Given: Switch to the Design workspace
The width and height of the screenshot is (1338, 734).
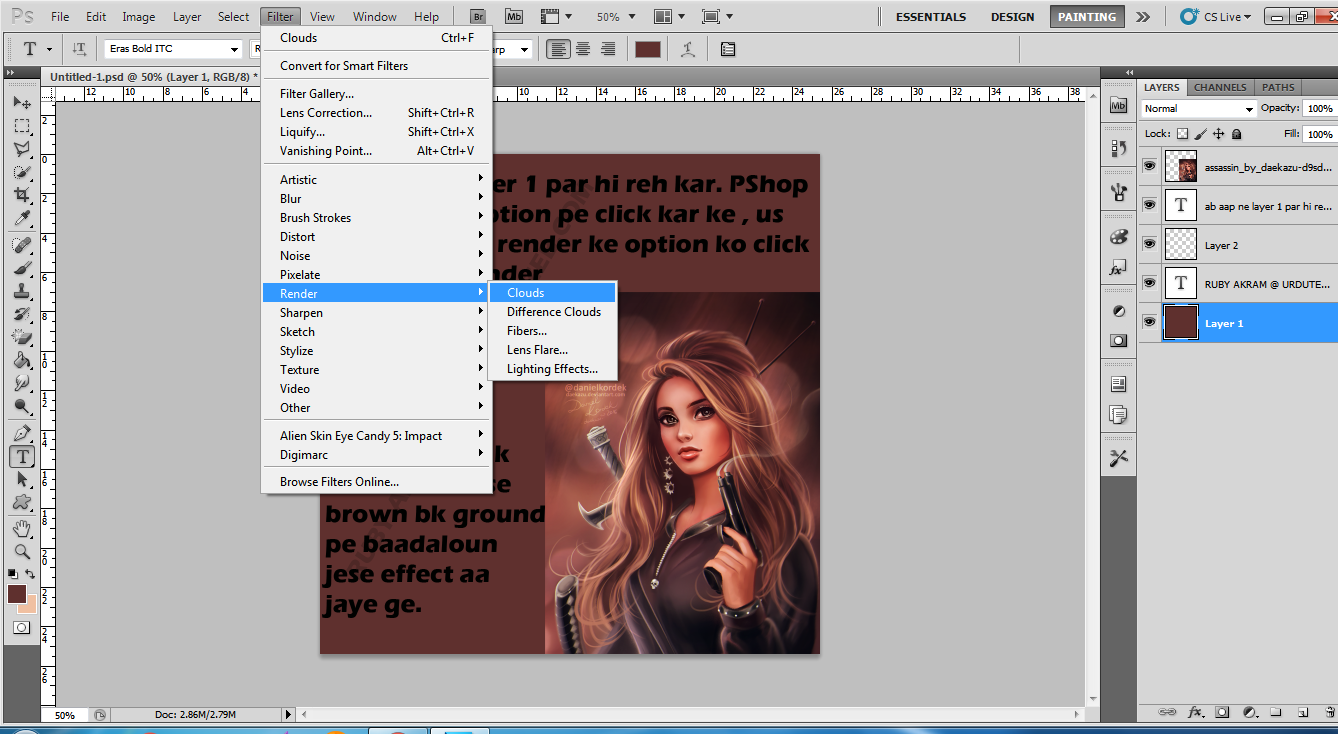Looking at the screenshot, I should click(1013, 17).
